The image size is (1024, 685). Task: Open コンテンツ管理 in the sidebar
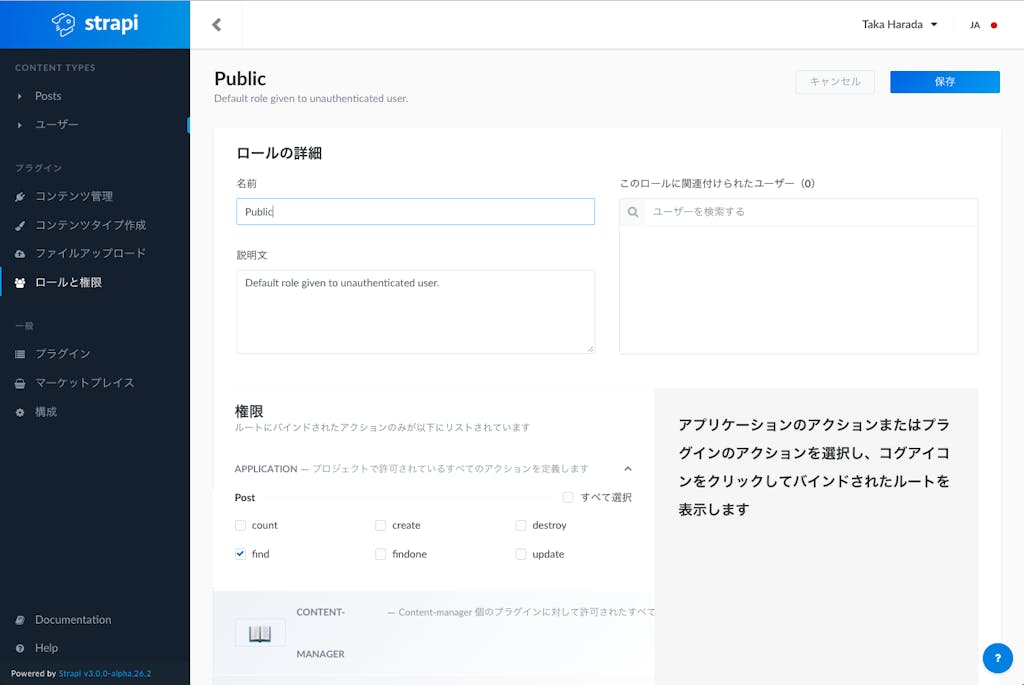pyautogui.click(x=74, y=196)
